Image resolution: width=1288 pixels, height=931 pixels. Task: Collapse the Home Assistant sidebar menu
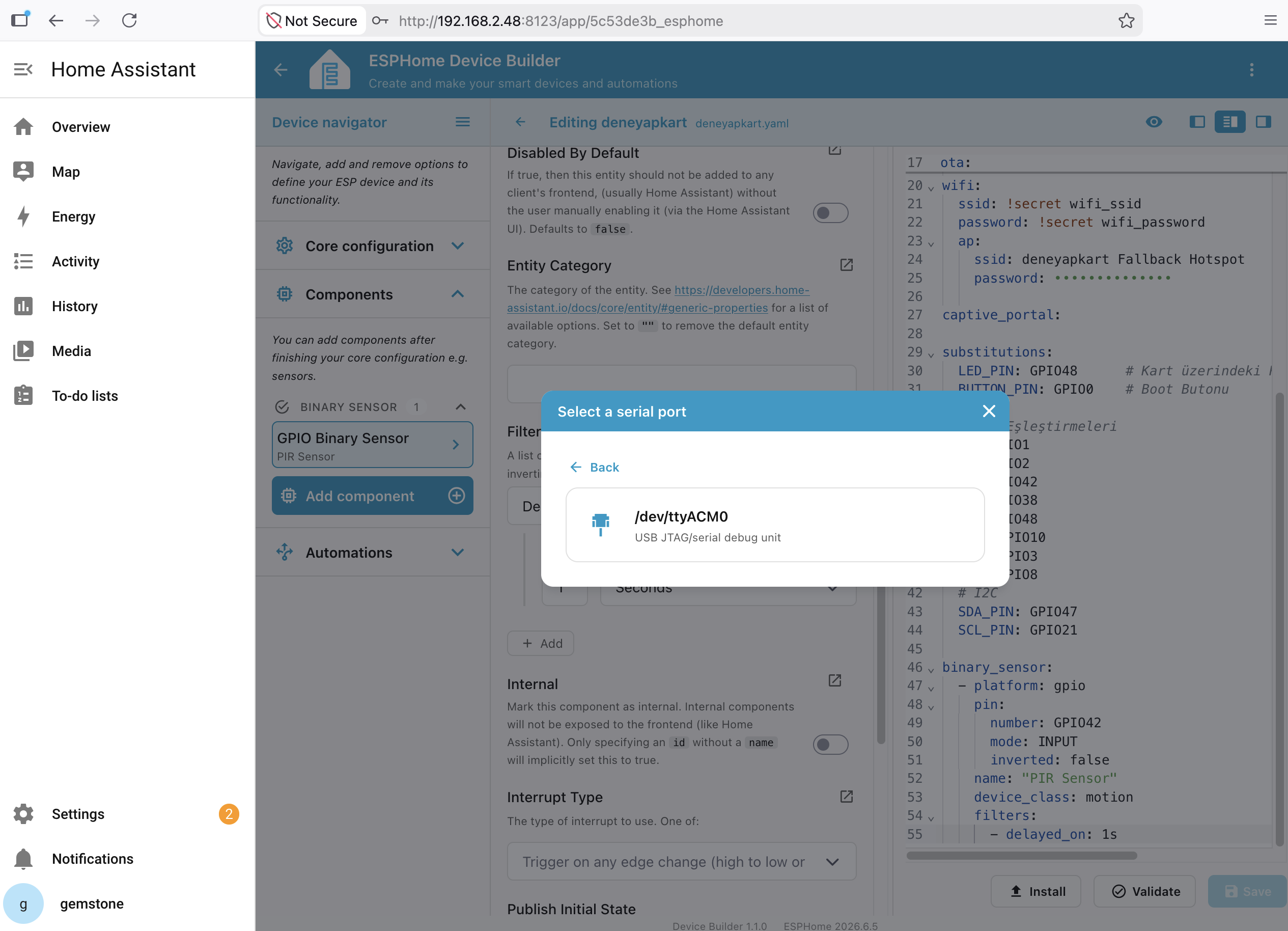[x=23, y=69]
